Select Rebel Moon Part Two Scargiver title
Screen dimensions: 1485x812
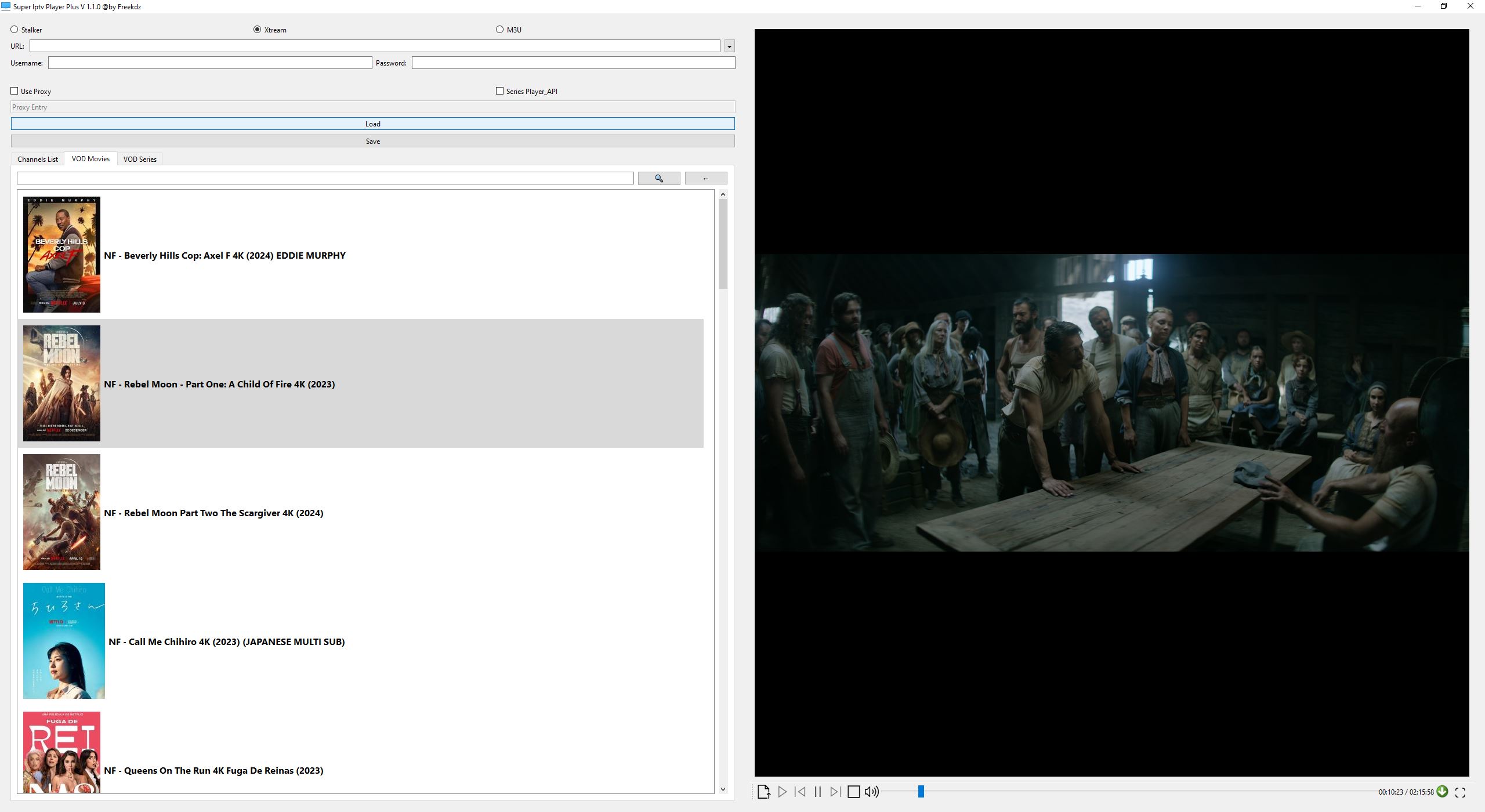click(x=213, y=513)
